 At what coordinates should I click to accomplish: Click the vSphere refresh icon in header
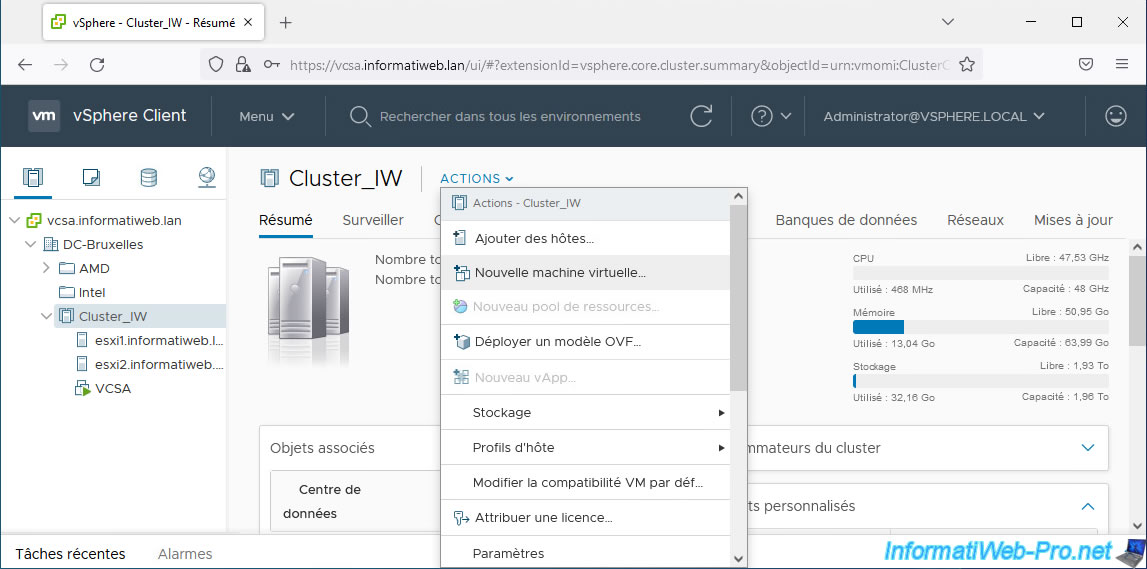701,116
